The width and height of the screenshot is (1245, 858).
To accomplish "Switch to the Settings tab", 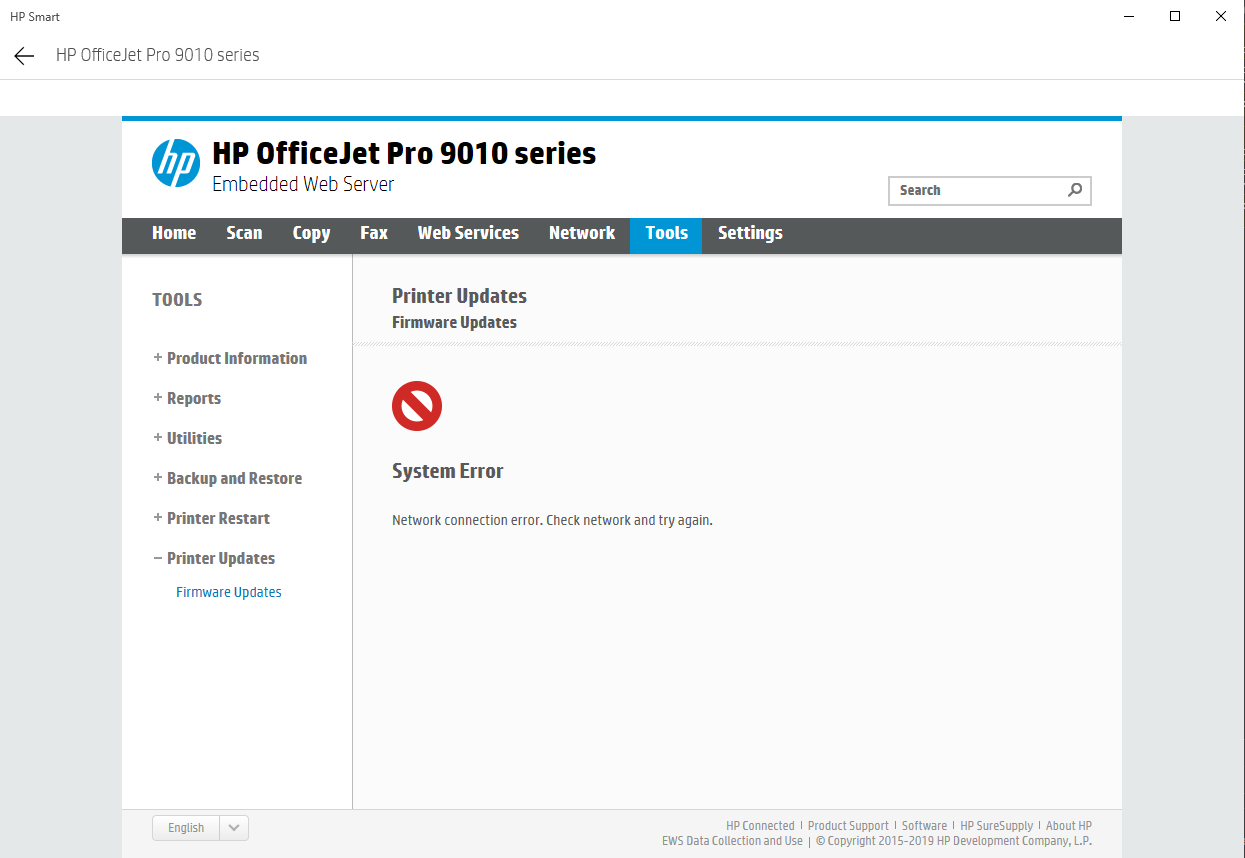I will (x=750, y=233).
